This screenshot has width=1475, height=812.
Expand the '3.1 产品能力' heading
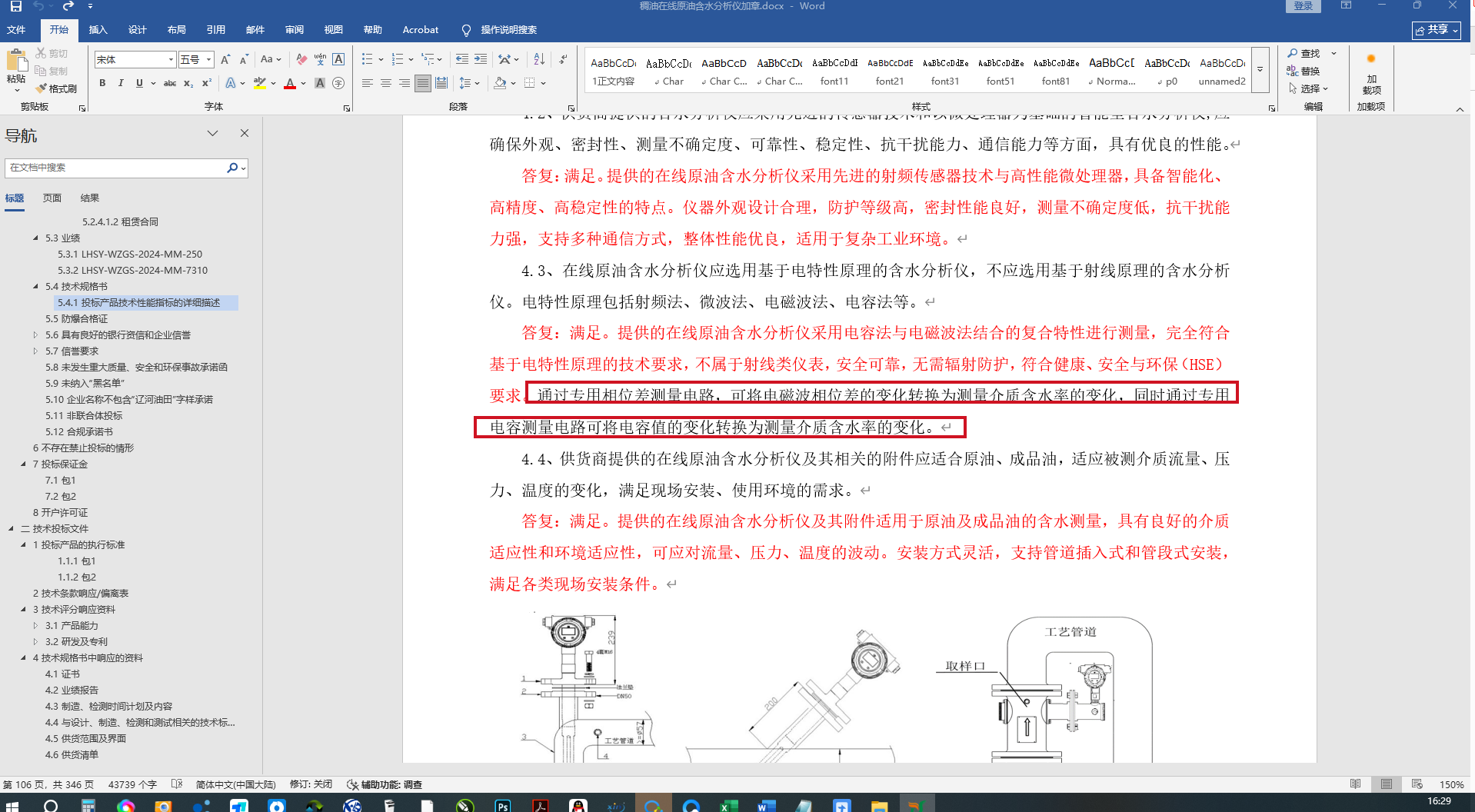[35, 626]
